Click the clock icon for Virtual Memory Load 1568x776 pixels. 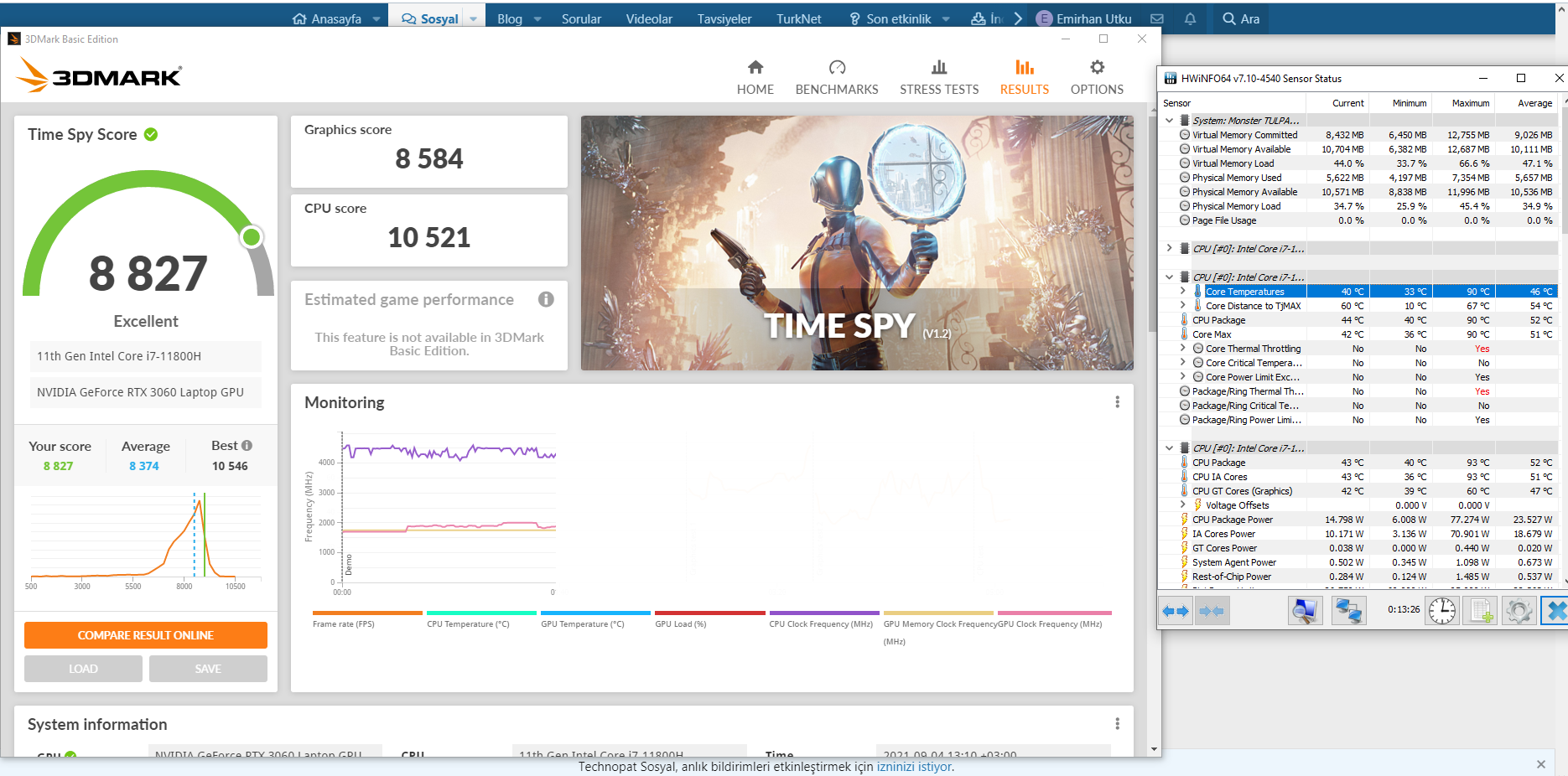coord(1184,163)
